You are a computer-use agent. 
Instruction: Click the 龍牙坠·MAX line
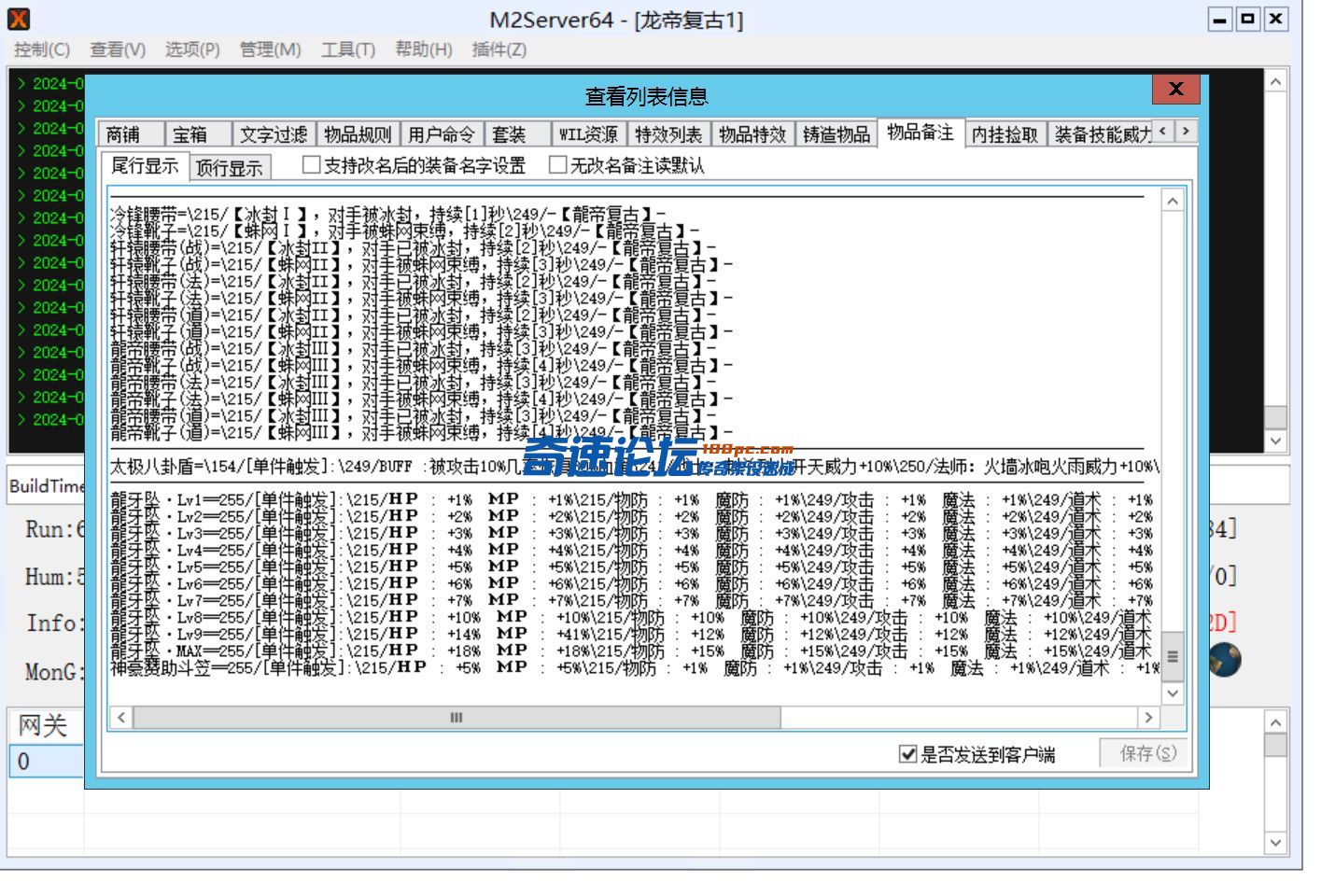pos(631,651)
